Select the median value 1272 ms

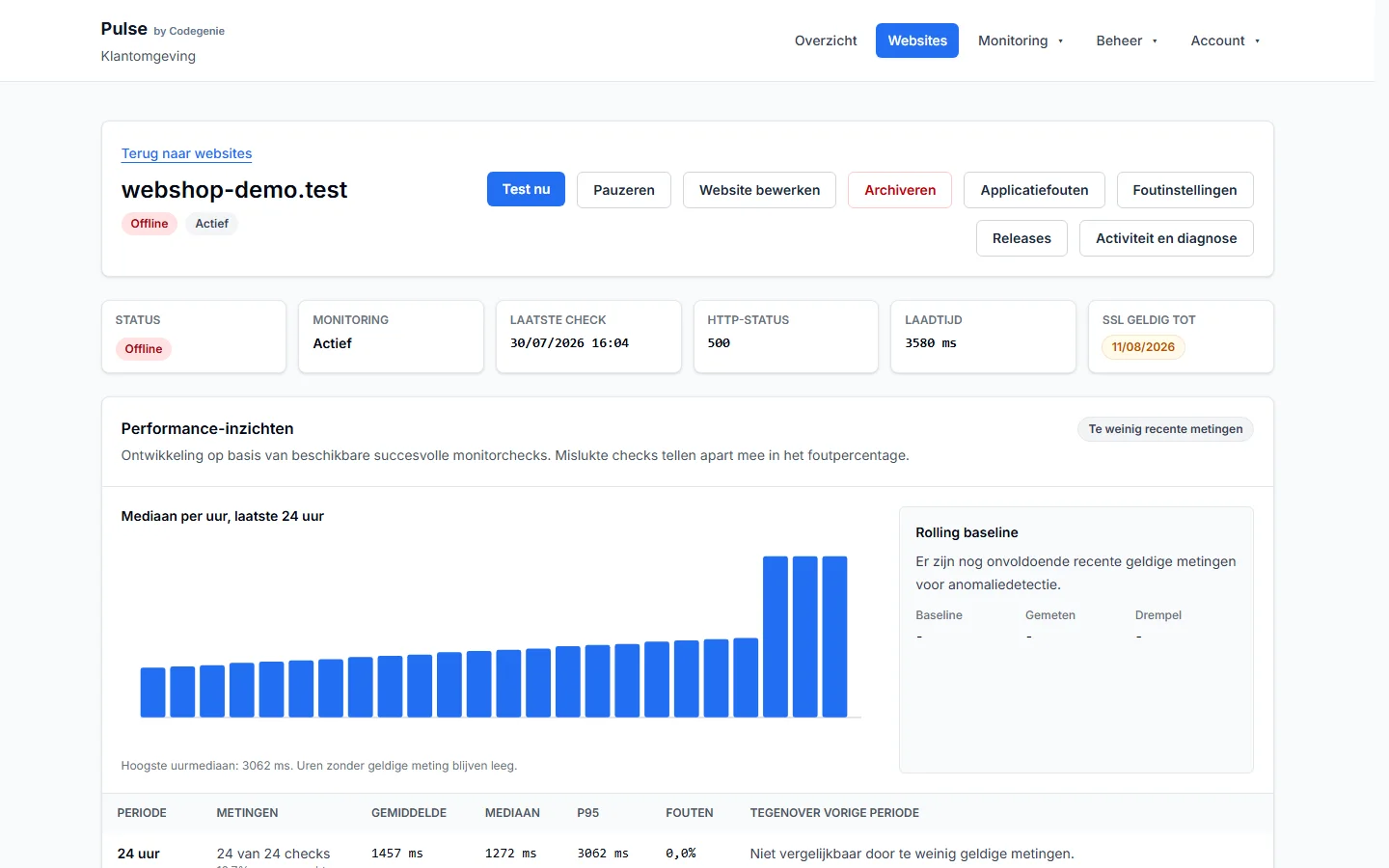coord(511,854)
